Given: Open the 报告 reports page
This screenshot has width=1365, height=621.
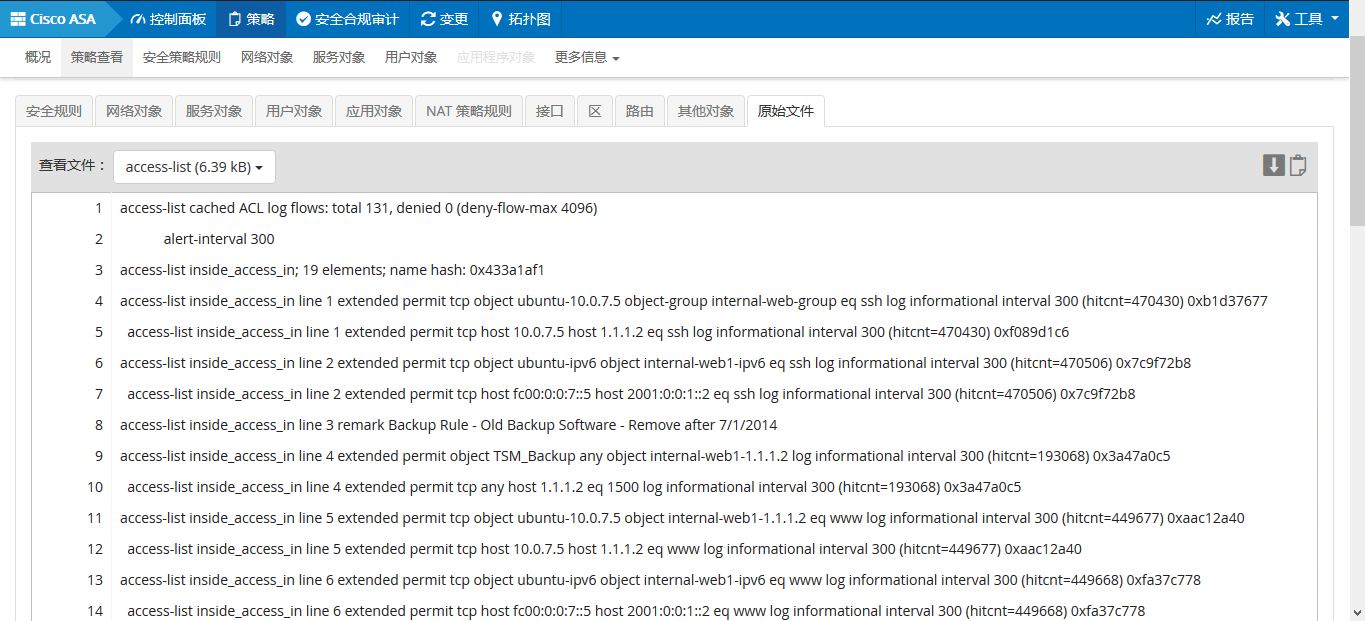Looking at the screenshot, I should pyautogui.click(x=1230, y=19).
